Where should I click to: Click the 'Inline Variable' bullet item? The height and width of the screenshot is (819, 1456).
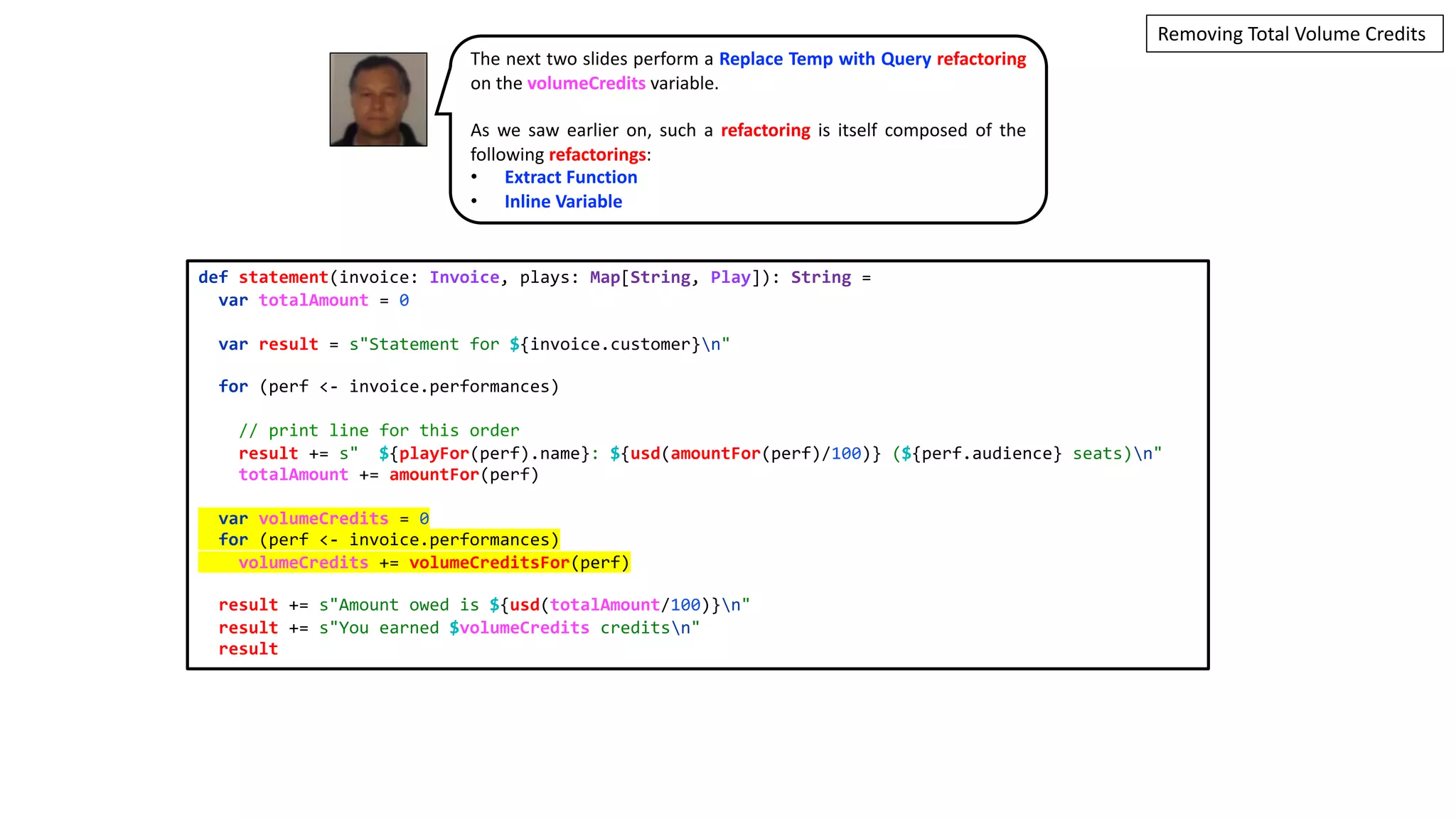[563, 202]
